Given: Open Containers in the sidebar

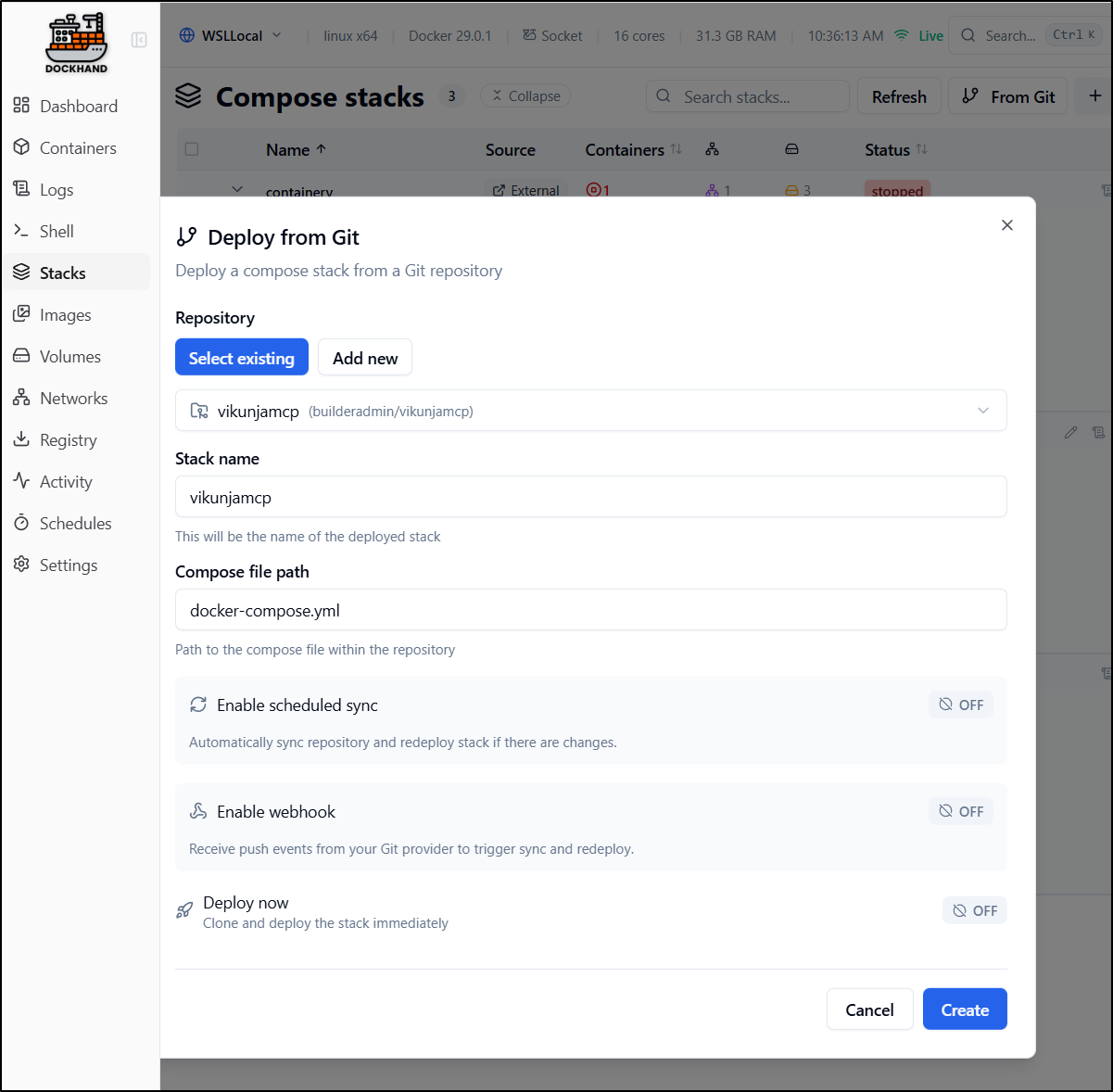Looking at the screenshot, I should (78, 147).
